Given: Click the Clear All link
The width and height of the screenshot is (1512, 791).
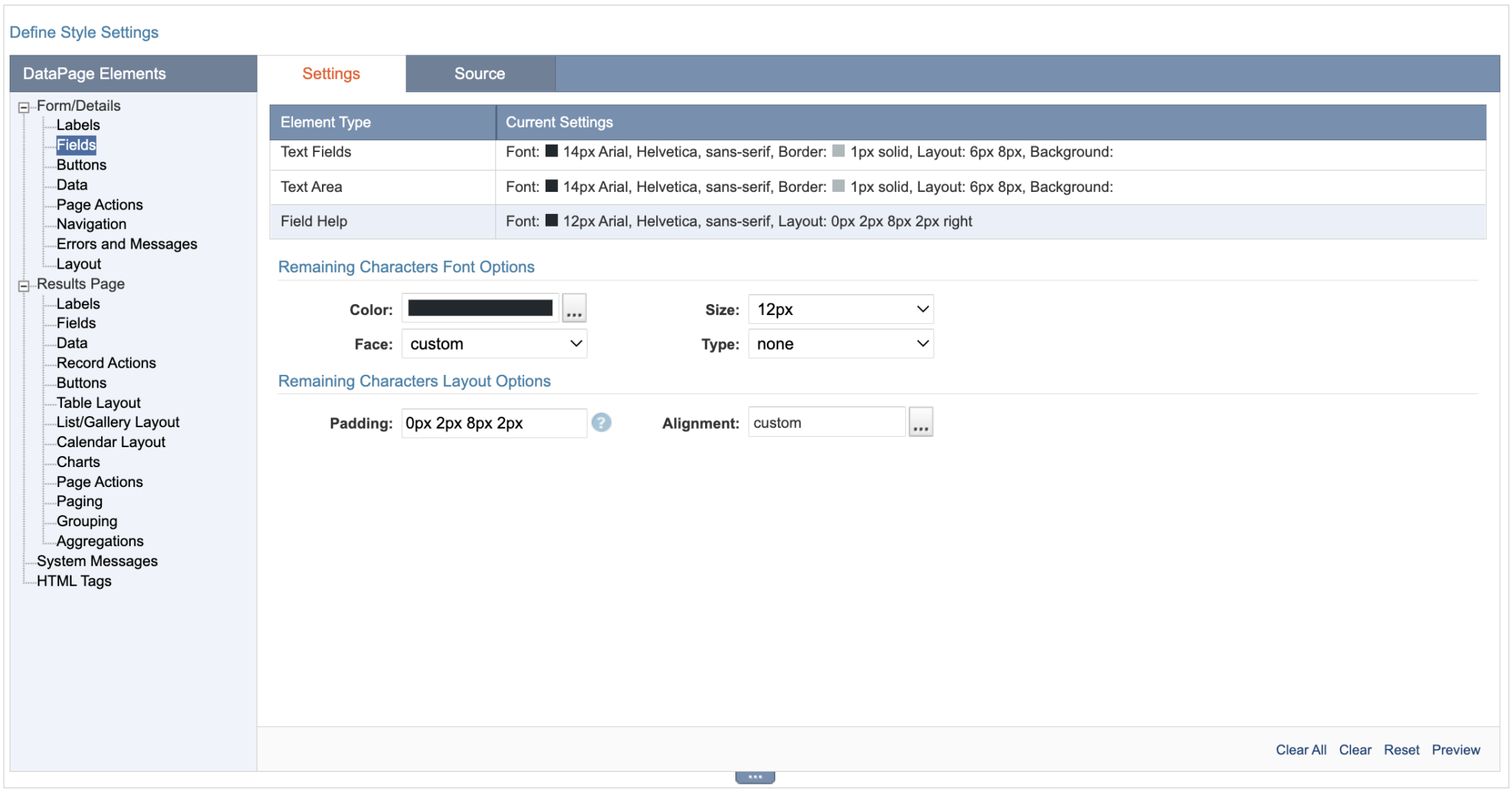Looking at the screenshot, I should pos(1301,749).
